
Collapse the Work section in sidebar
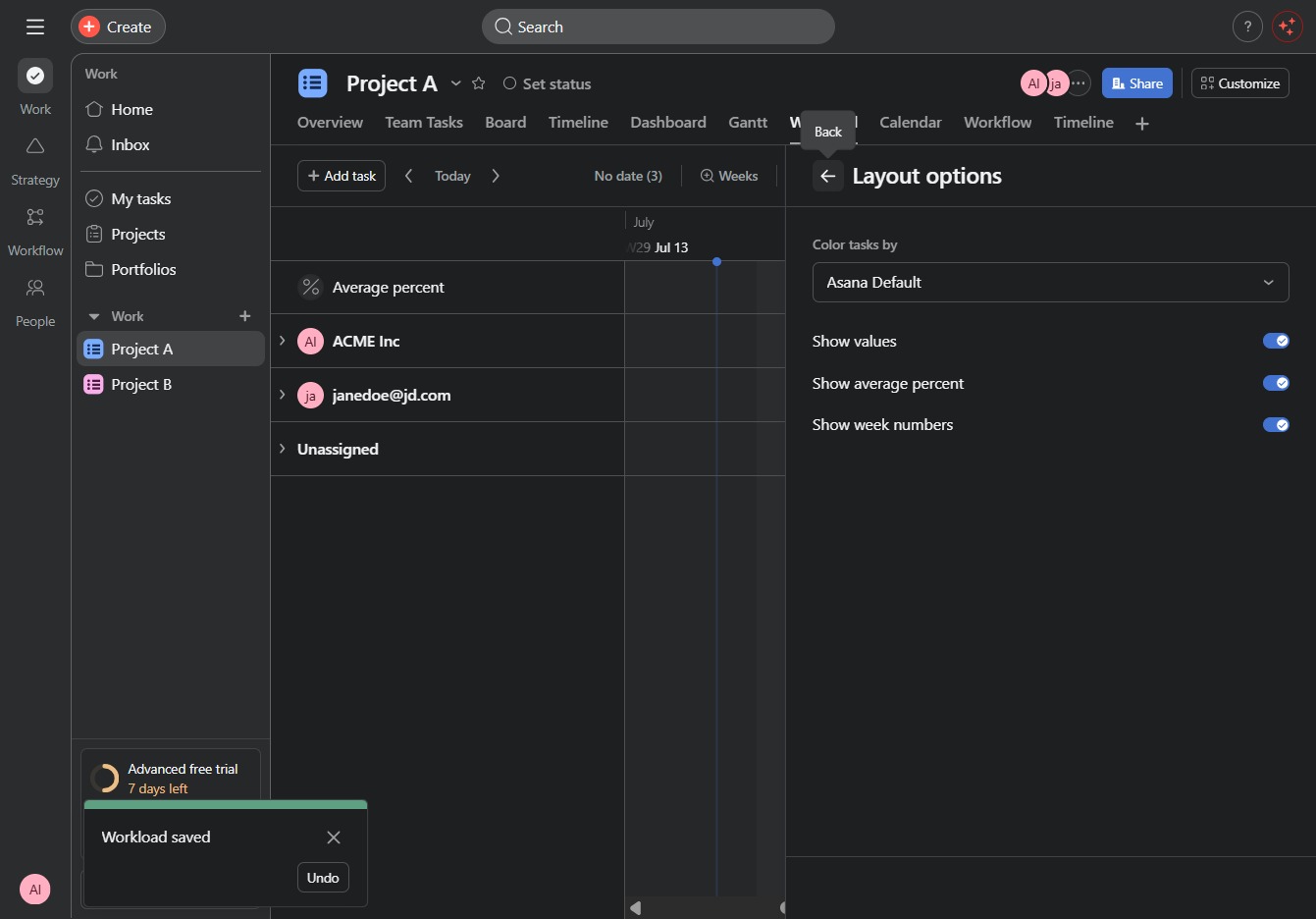94,316
